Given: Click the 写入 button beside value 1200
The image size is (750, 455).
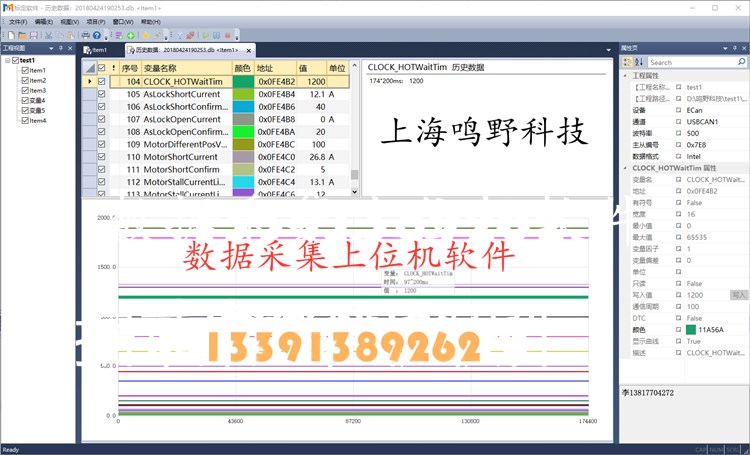Looking at the screenshot, I should (739, 296).
